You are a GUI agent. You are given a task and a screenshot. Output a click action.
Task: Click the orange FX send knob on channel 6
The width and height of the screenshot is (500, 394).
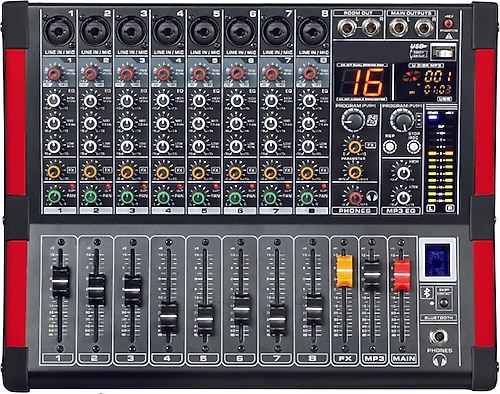point(235,173)
